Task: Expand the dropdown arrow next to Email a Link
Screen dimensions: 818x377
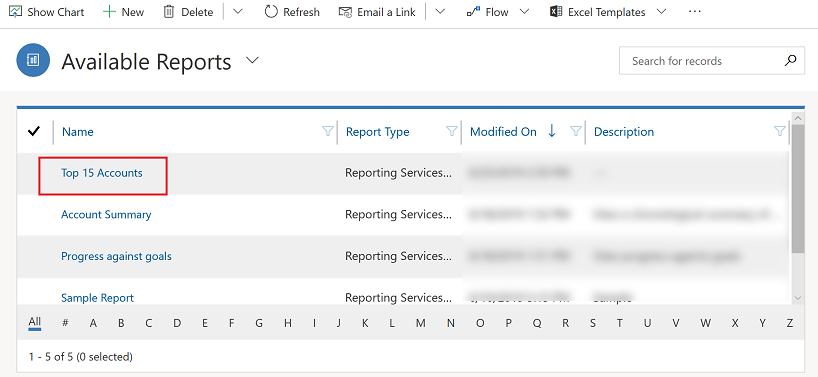Action: (x=440, y=11)
